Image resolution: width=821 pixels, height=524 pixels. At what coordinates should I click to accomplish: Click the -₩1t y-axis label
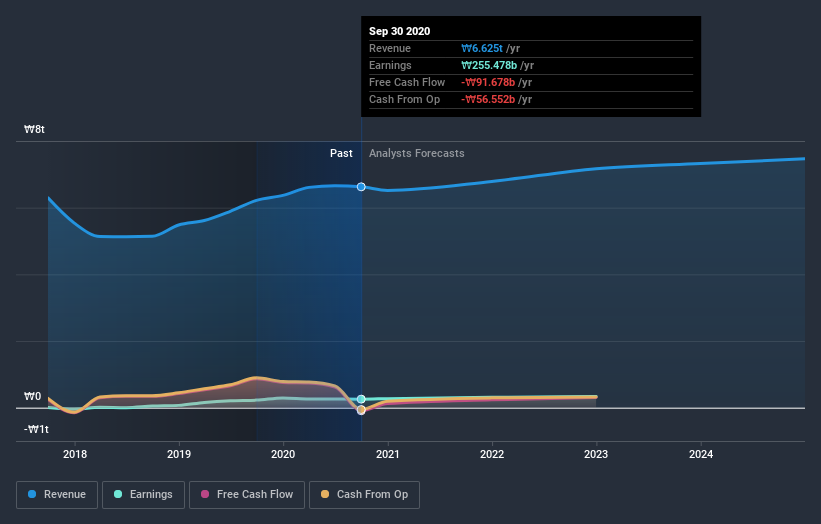[x=36, y=429]
